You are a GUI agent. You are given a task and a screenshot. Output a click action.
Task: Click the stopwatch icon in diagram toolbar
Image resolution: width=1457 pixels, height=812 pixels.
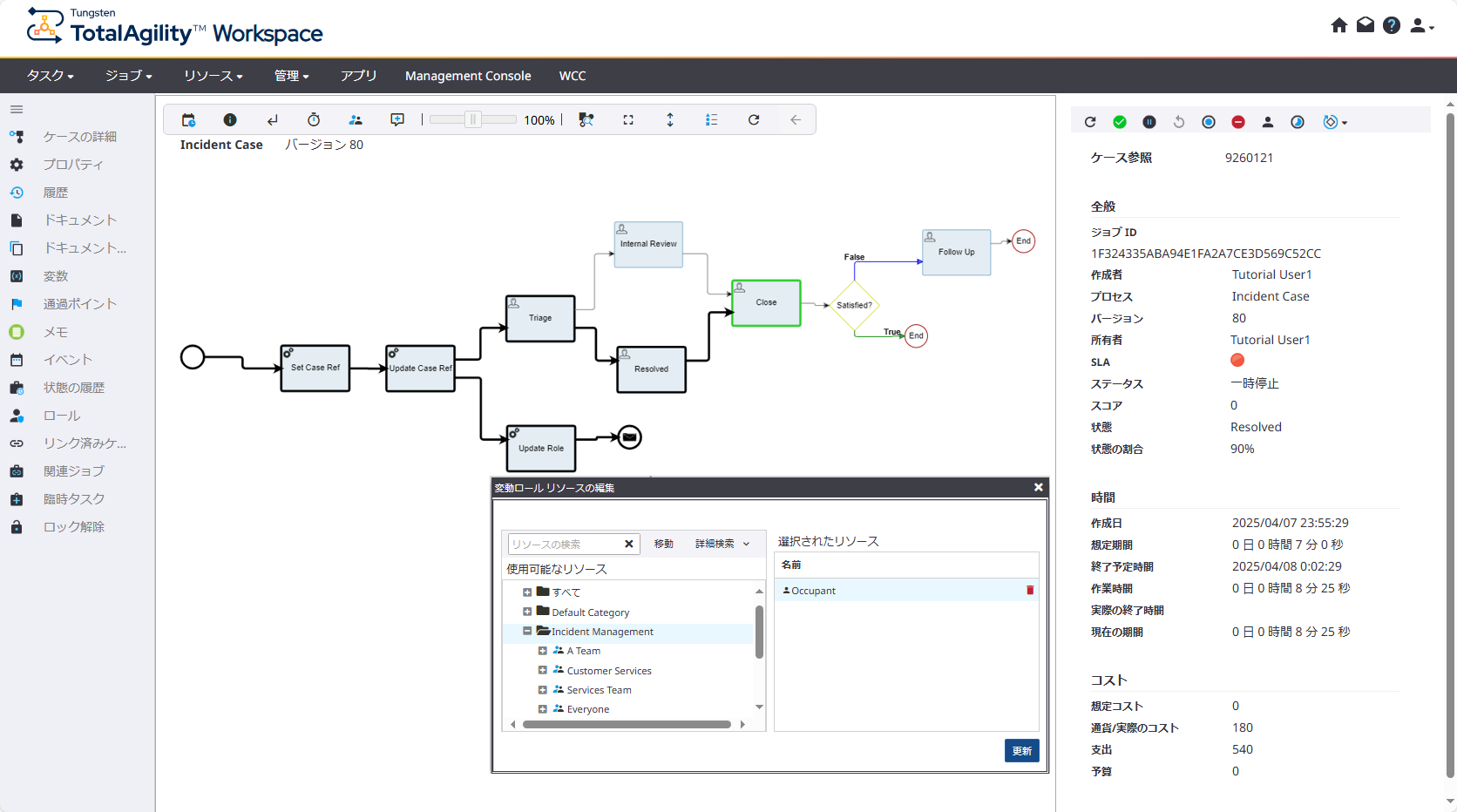314,120
